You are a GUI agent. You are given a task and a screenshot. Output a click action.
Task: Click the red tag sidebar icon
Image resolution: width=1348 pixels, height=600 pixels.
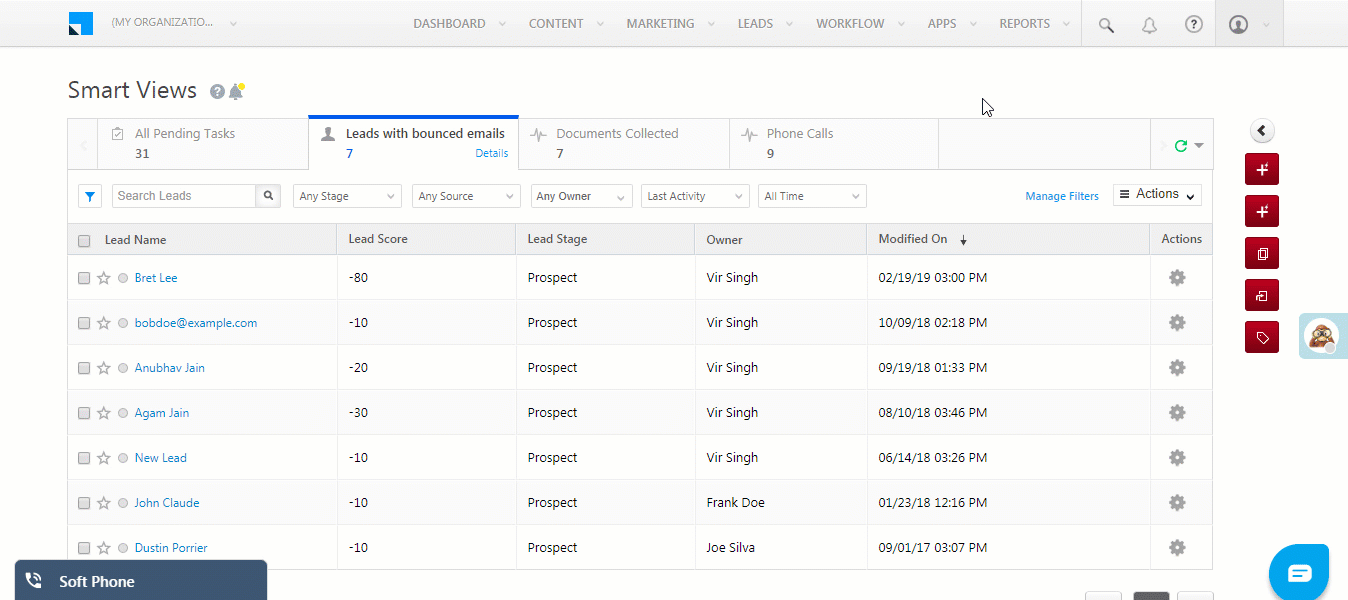tap(1262, 338)
